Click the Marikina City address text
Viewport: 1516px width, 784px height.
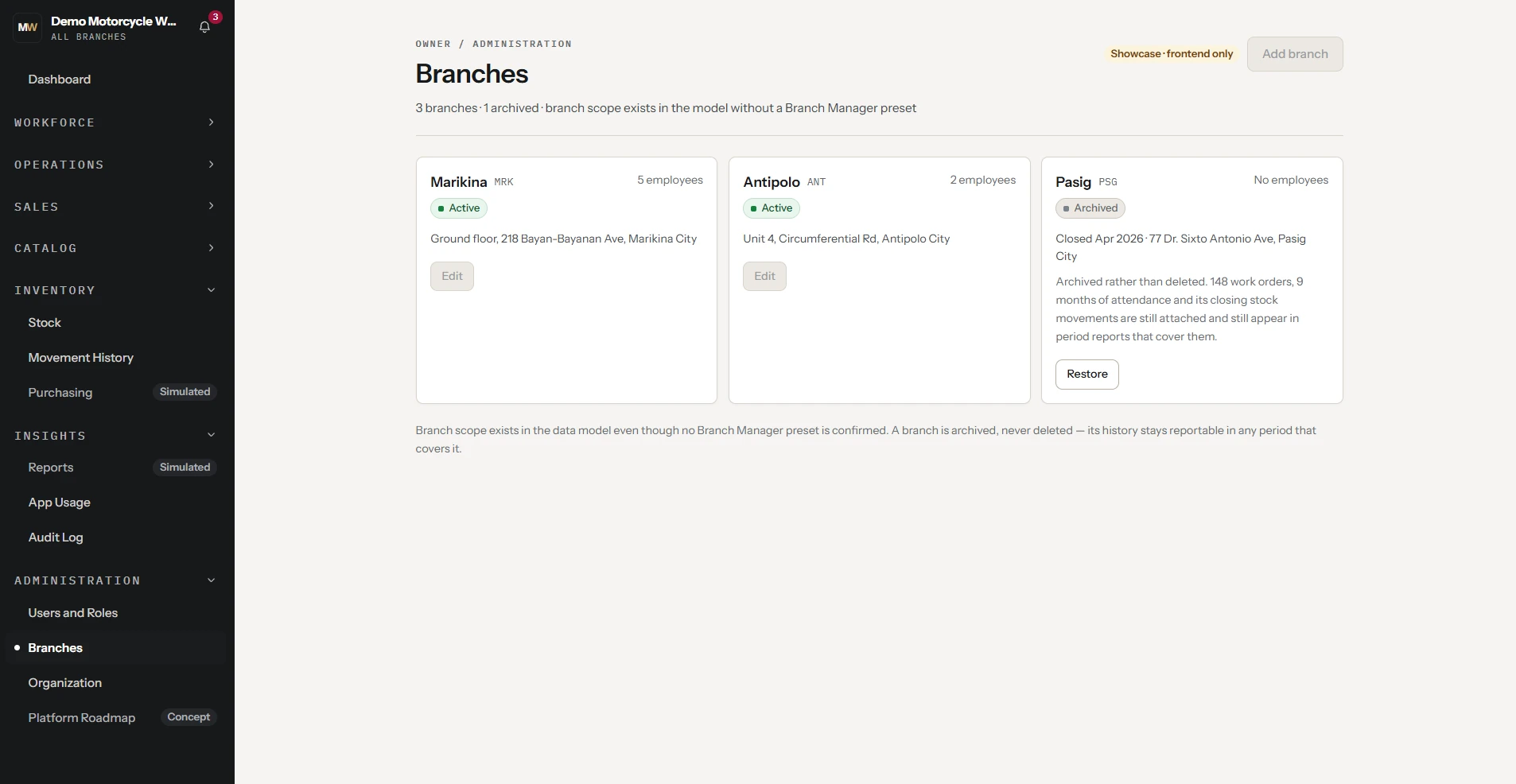click(564, 239)
